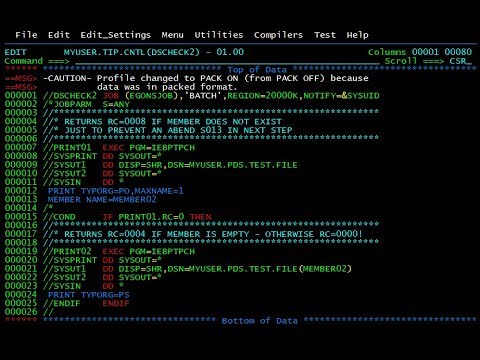Click comment 'RETURNS RC=0008 IF MEMBER DOES NOT EXIST'
The image size is (480, 360).
coord(173,122)
